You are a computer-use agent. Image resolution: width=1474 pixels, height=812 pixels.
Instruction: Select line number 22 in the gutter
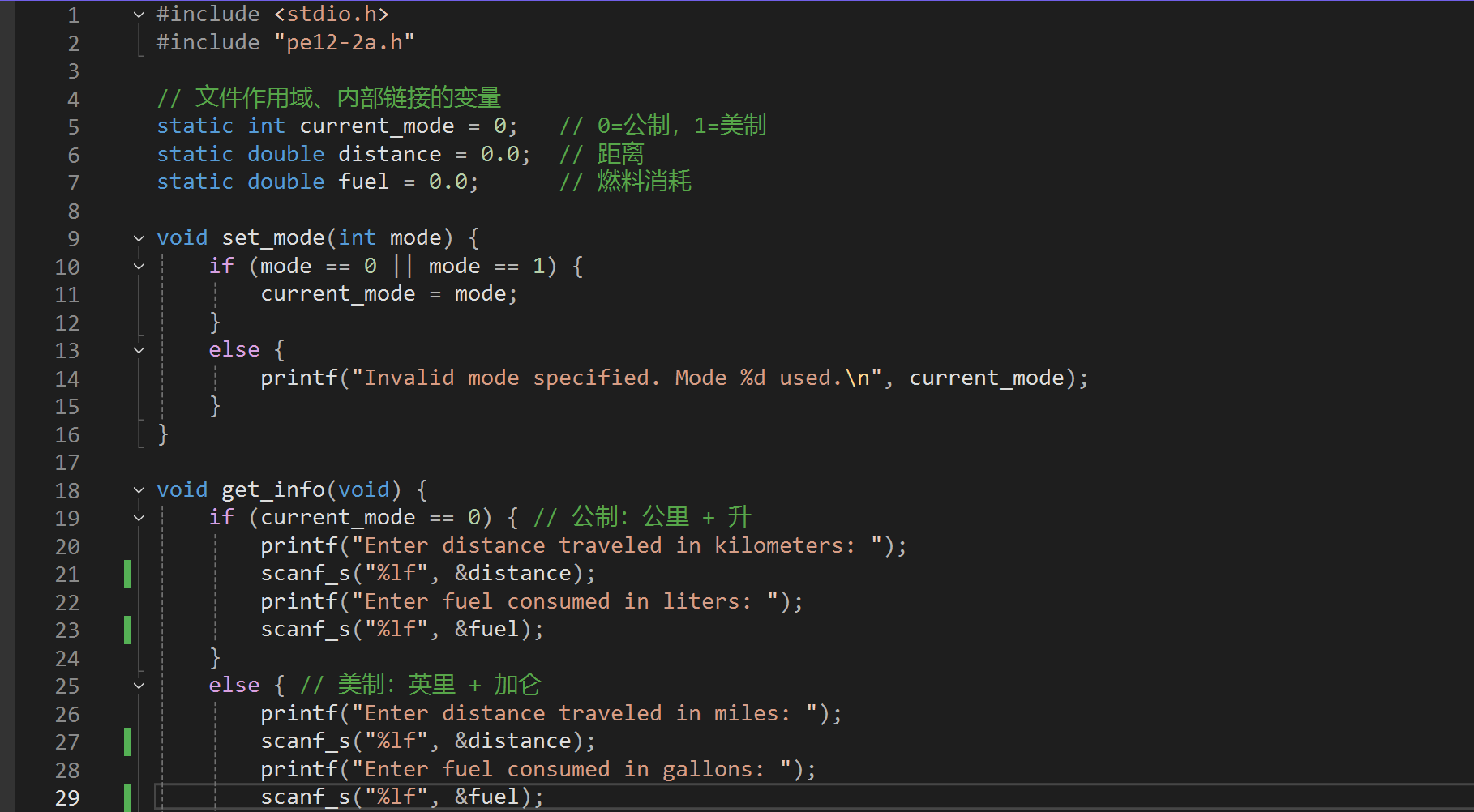point(67,603)
